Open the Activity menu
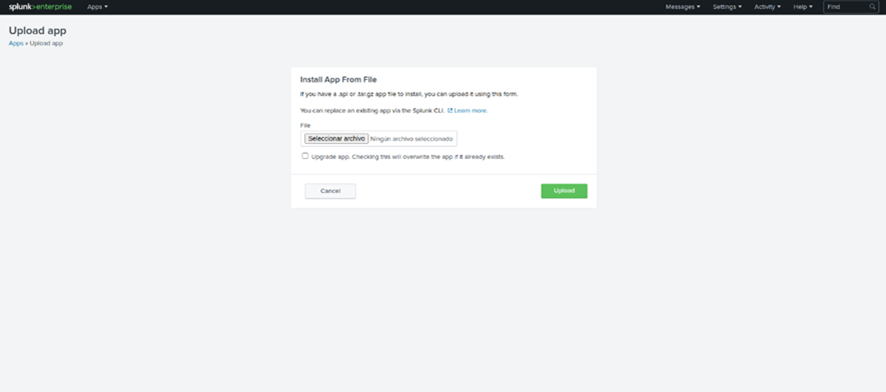This screenshot has width=886, height=392. (767, 7)
